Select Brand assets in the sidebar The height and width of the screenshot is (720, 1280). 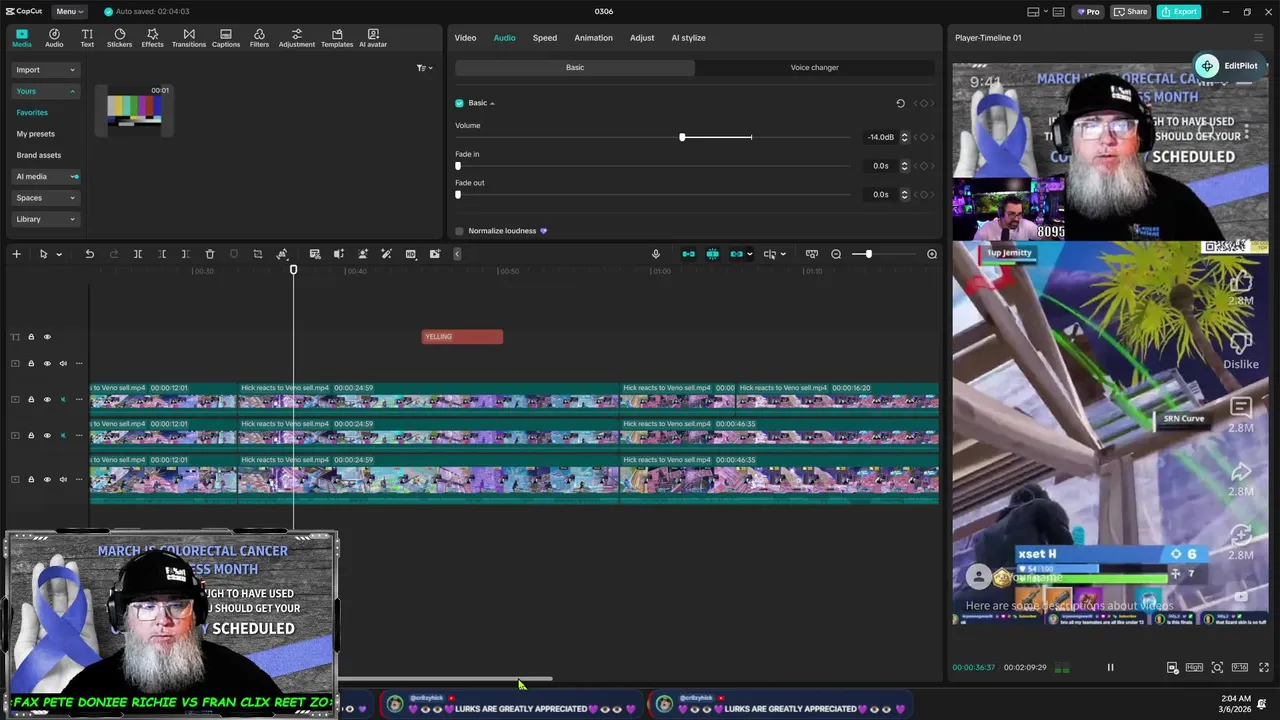pyautogui.click(x=39, y=155)
